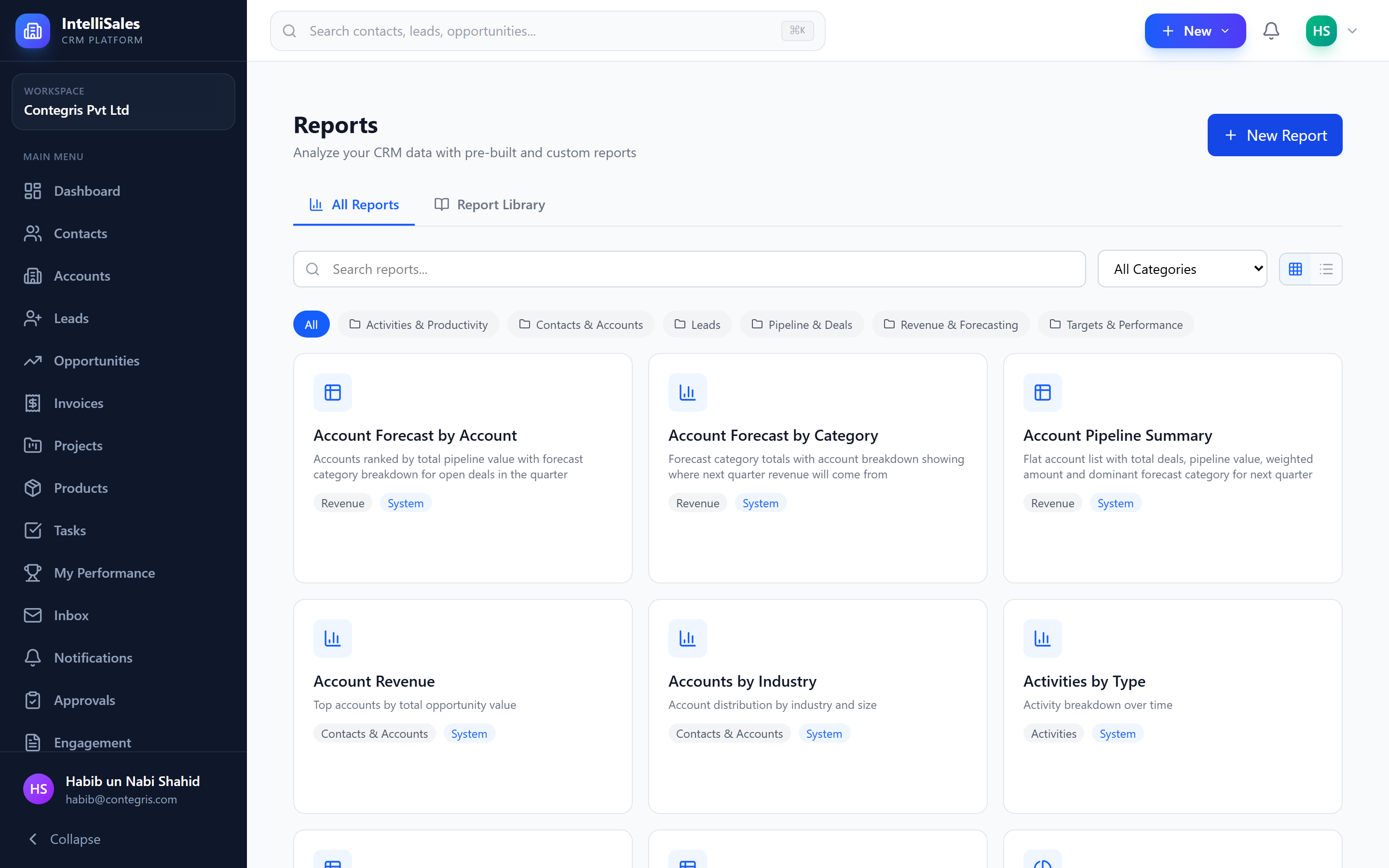Click the Search reports input

click(689, 269)
